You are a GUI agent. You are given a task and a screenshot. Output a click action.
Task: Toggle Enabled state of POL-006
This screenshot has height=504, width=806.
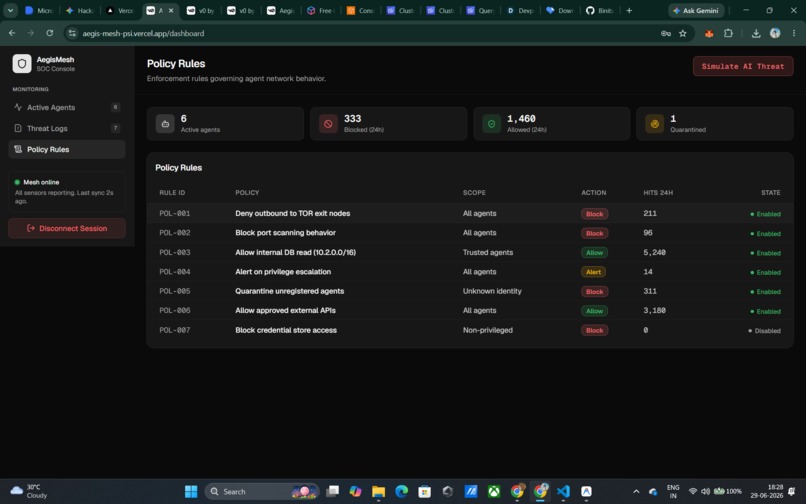coord(765,311)
